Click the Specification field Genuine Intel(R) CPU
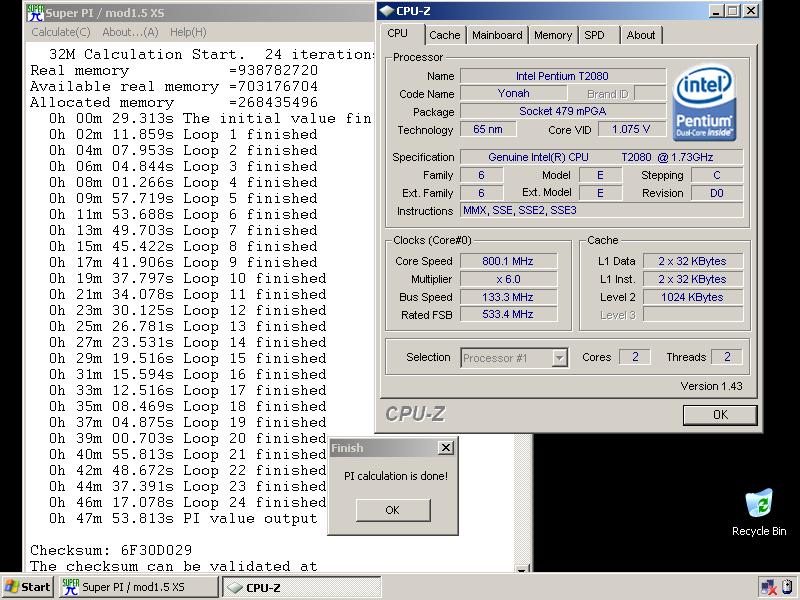The width and height of the screenshot is (800, 600). point(601,157)
